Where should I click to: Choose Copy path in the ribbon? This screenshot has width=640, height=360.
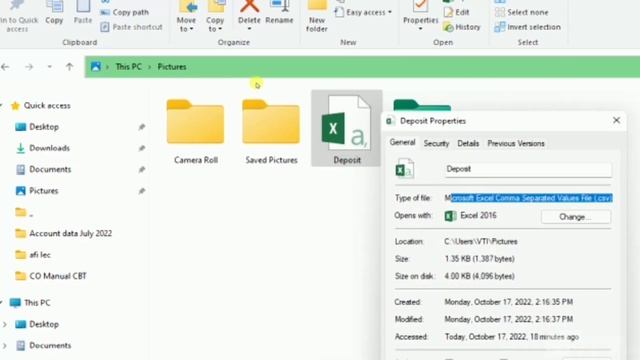pos(124,12)
